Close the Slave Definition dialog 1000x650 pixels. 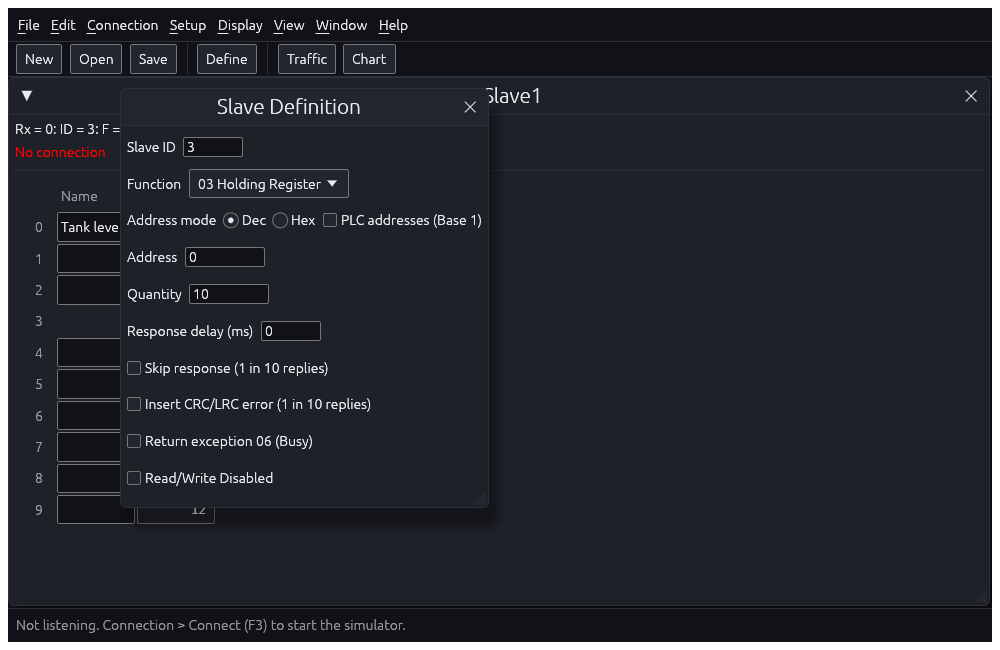coord(470,107)
